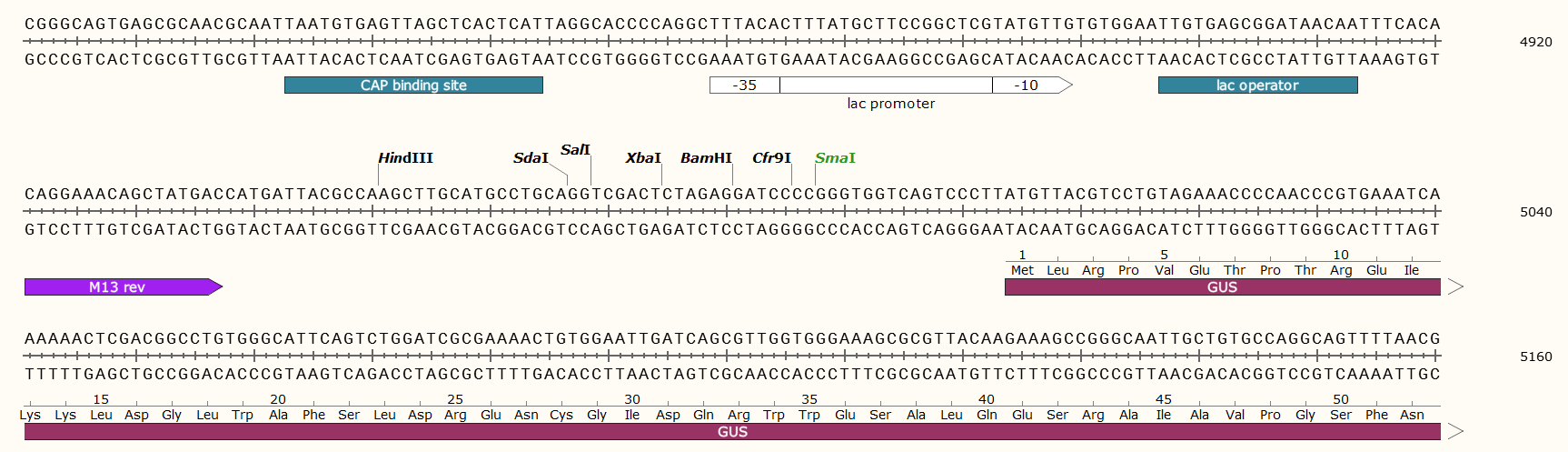The width and height of the screenshot is (1568, 452).
Task: Click the GUS feature bar beneath Met codon
Action: click(1222, 287)
